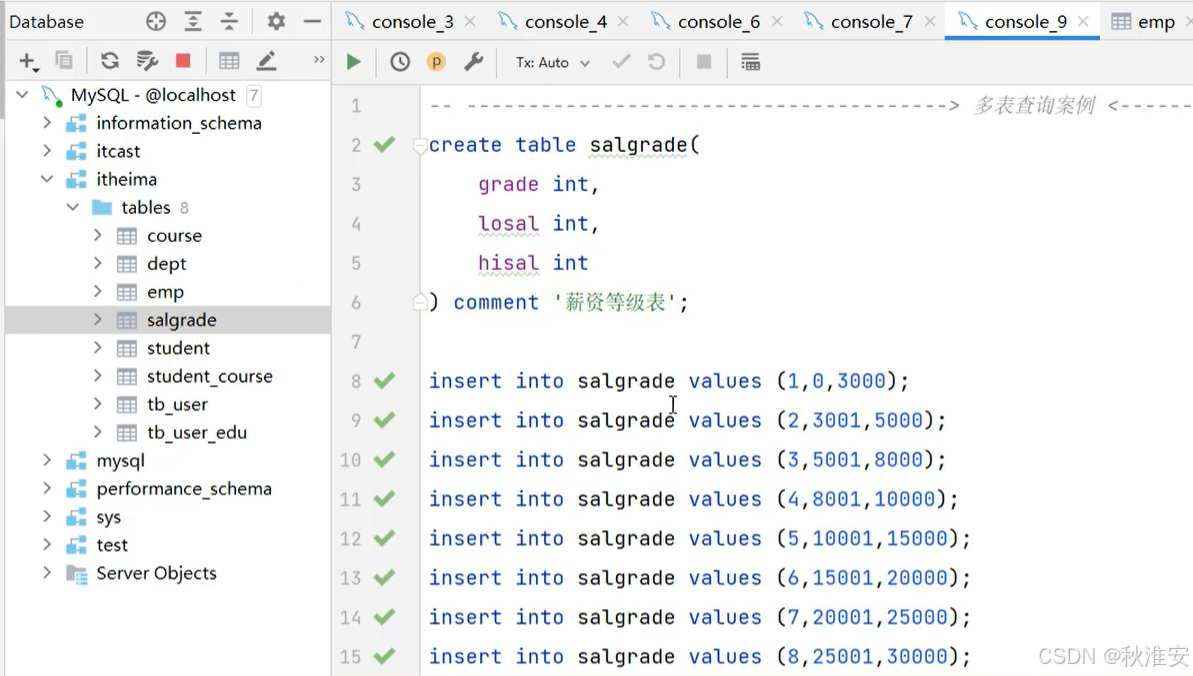Collapse the MySQL - @localhost node

[23, 94]
